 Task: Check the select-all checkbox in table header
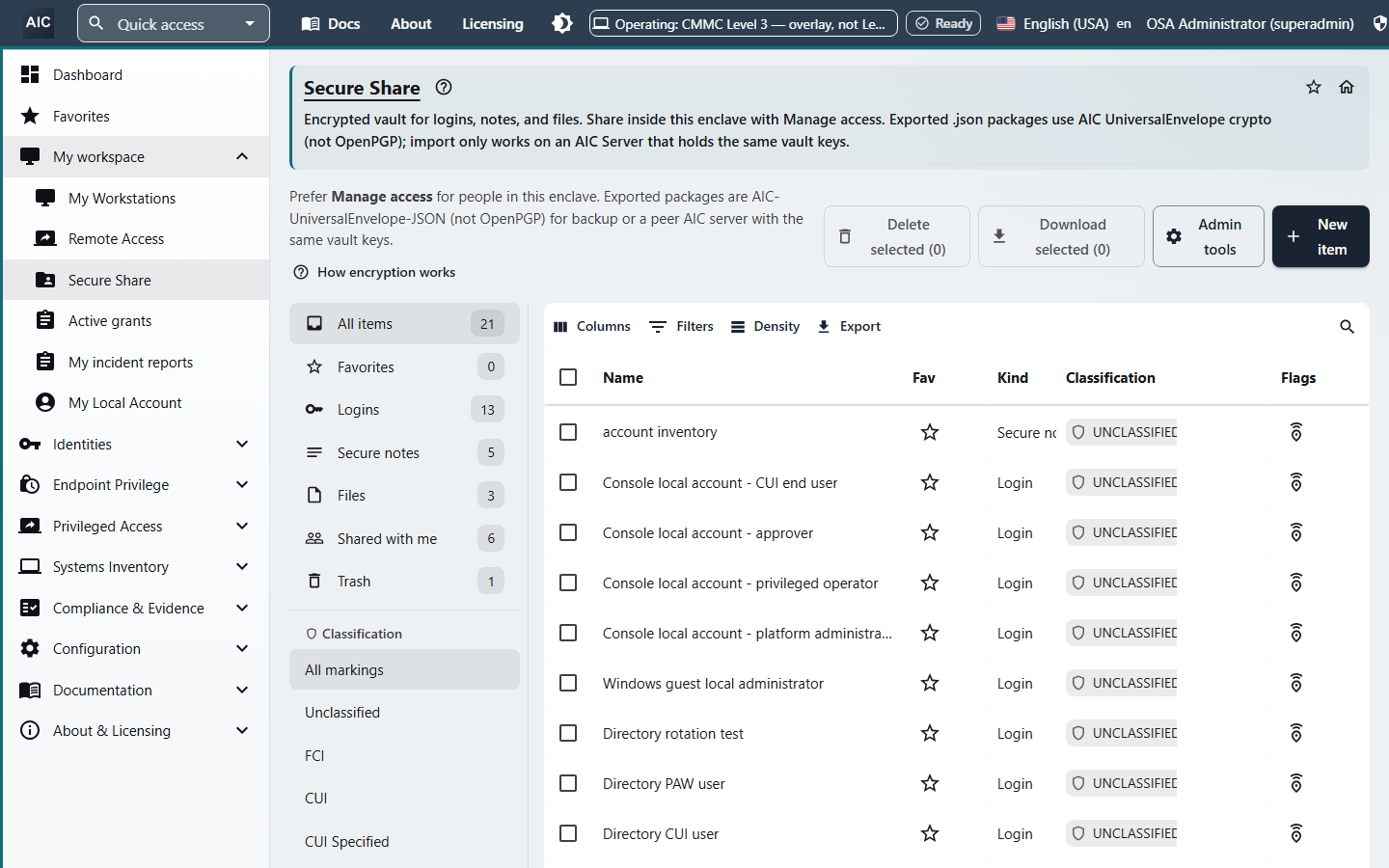point(568,377)
